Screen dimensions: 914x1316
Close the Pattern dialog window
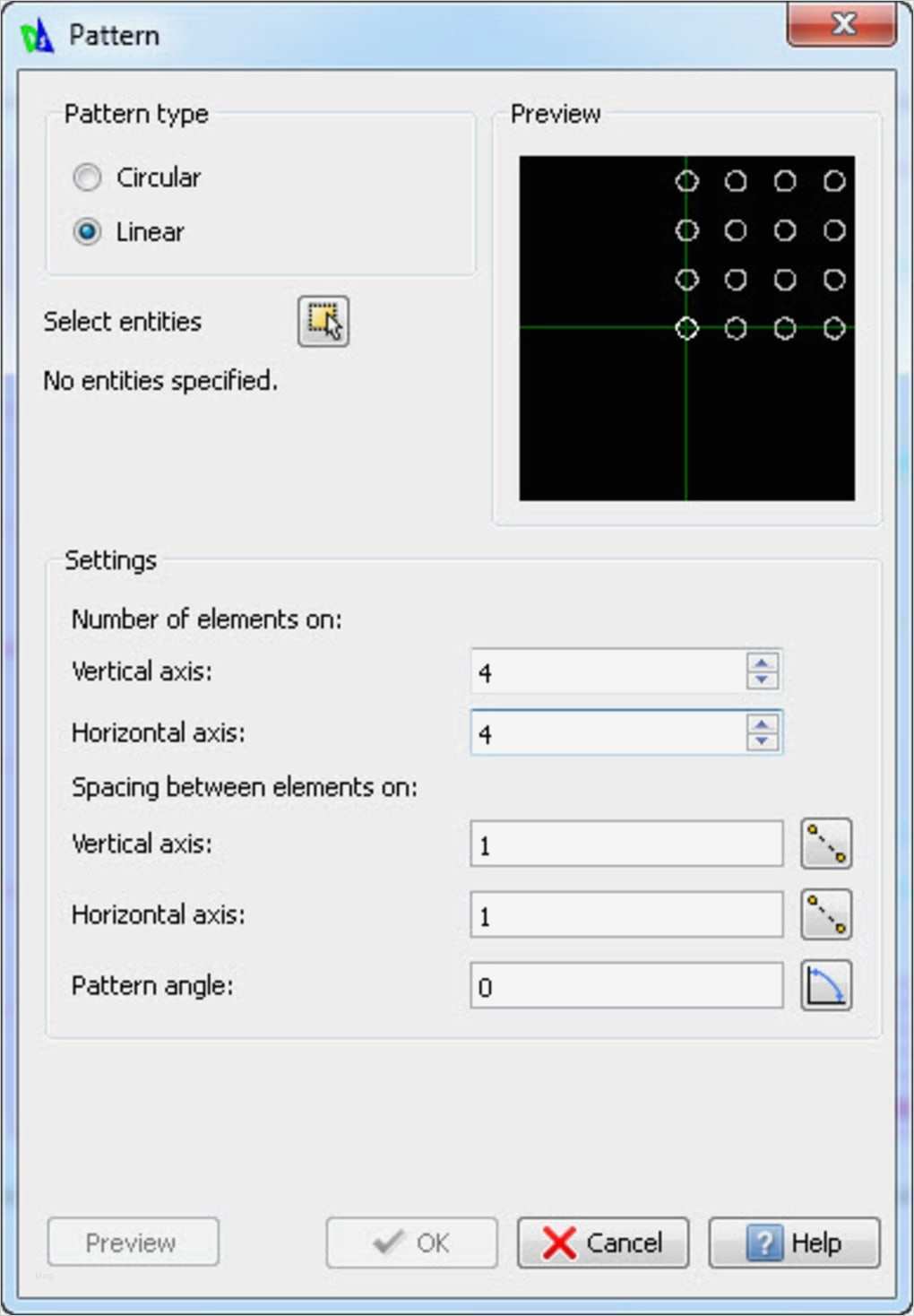(841, 24)
